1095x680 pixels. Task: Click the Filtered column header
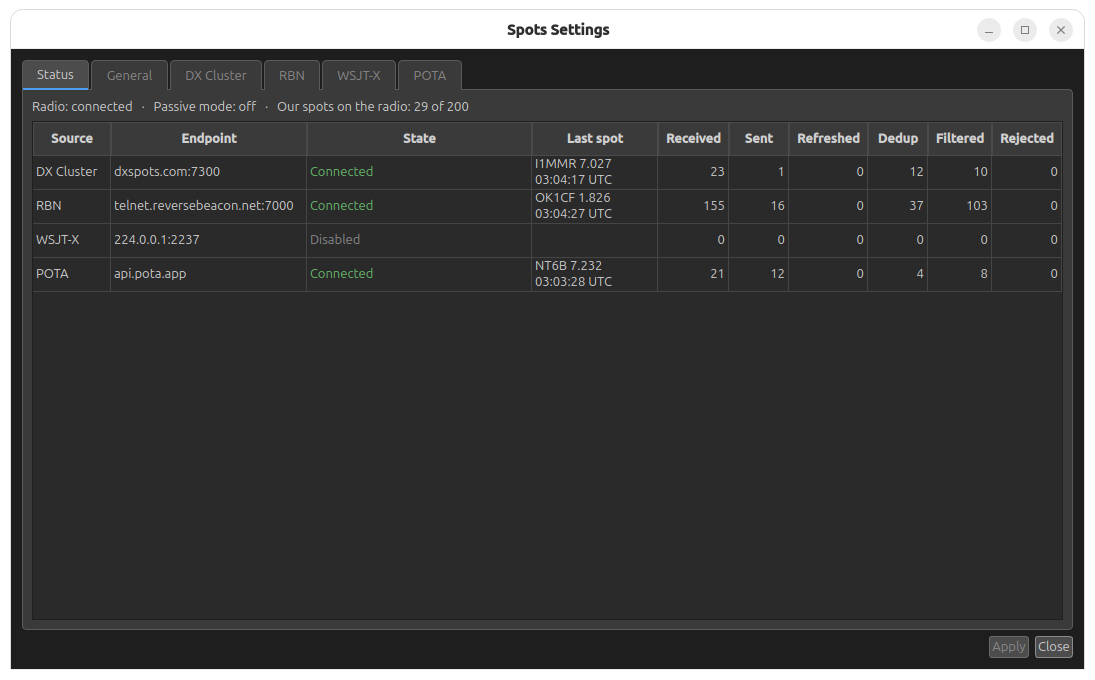click(x=960, y=138)
